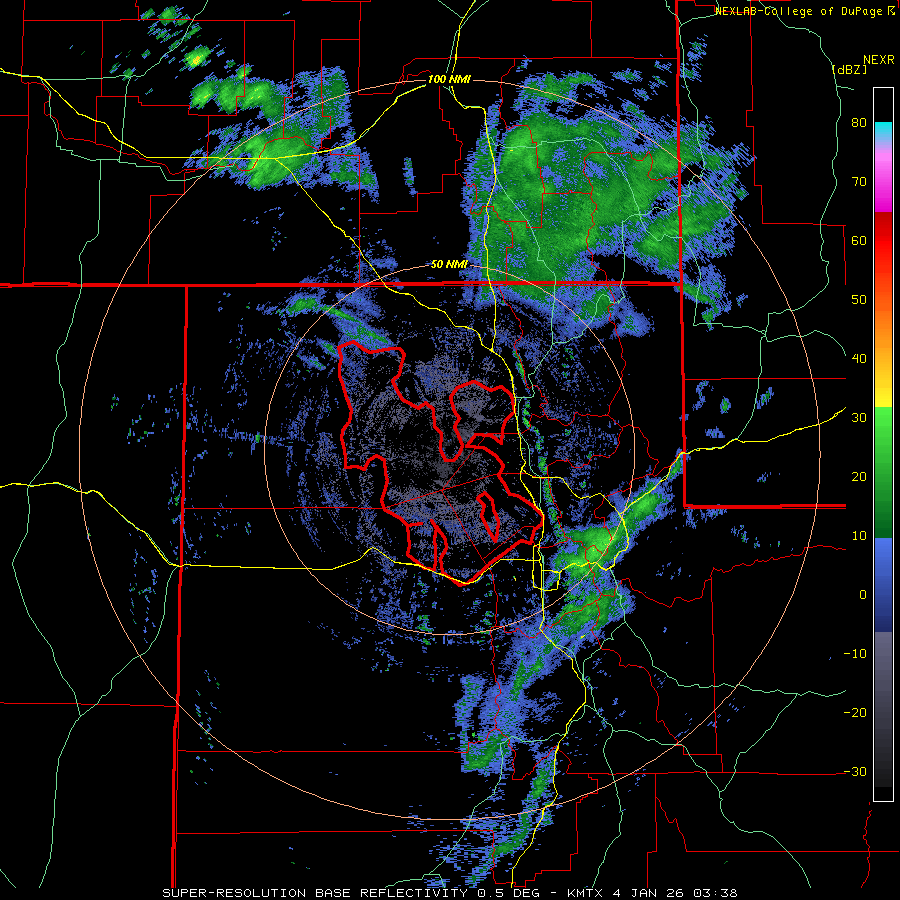Click the 0 value on the dBZ scale
900x900 pixels.
863,595
